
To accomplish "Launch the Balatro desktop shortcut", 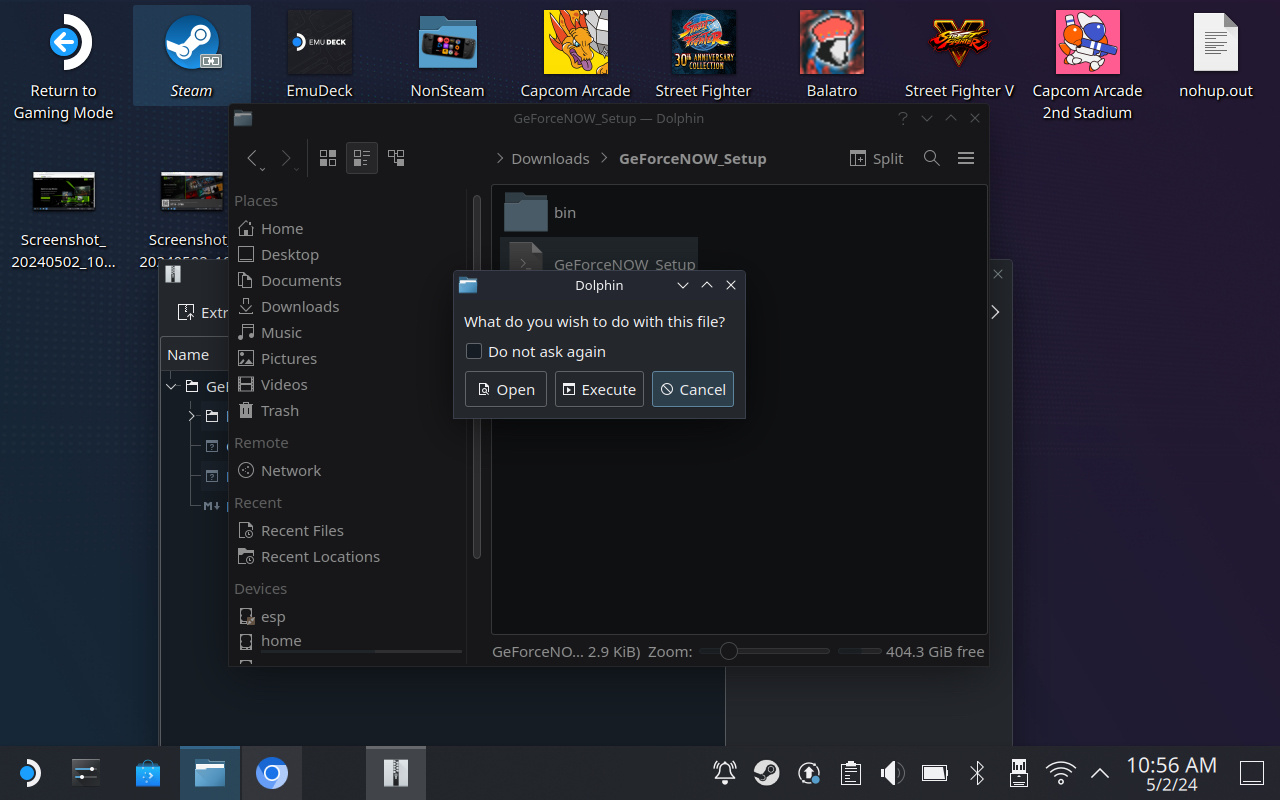I will pyautogui.click(x=831, y=55).
